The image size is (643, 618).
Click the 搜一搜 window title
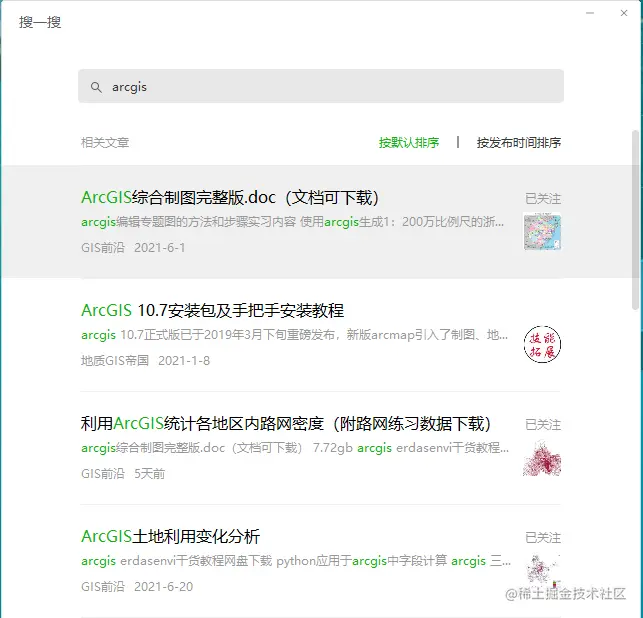[40, 22]
